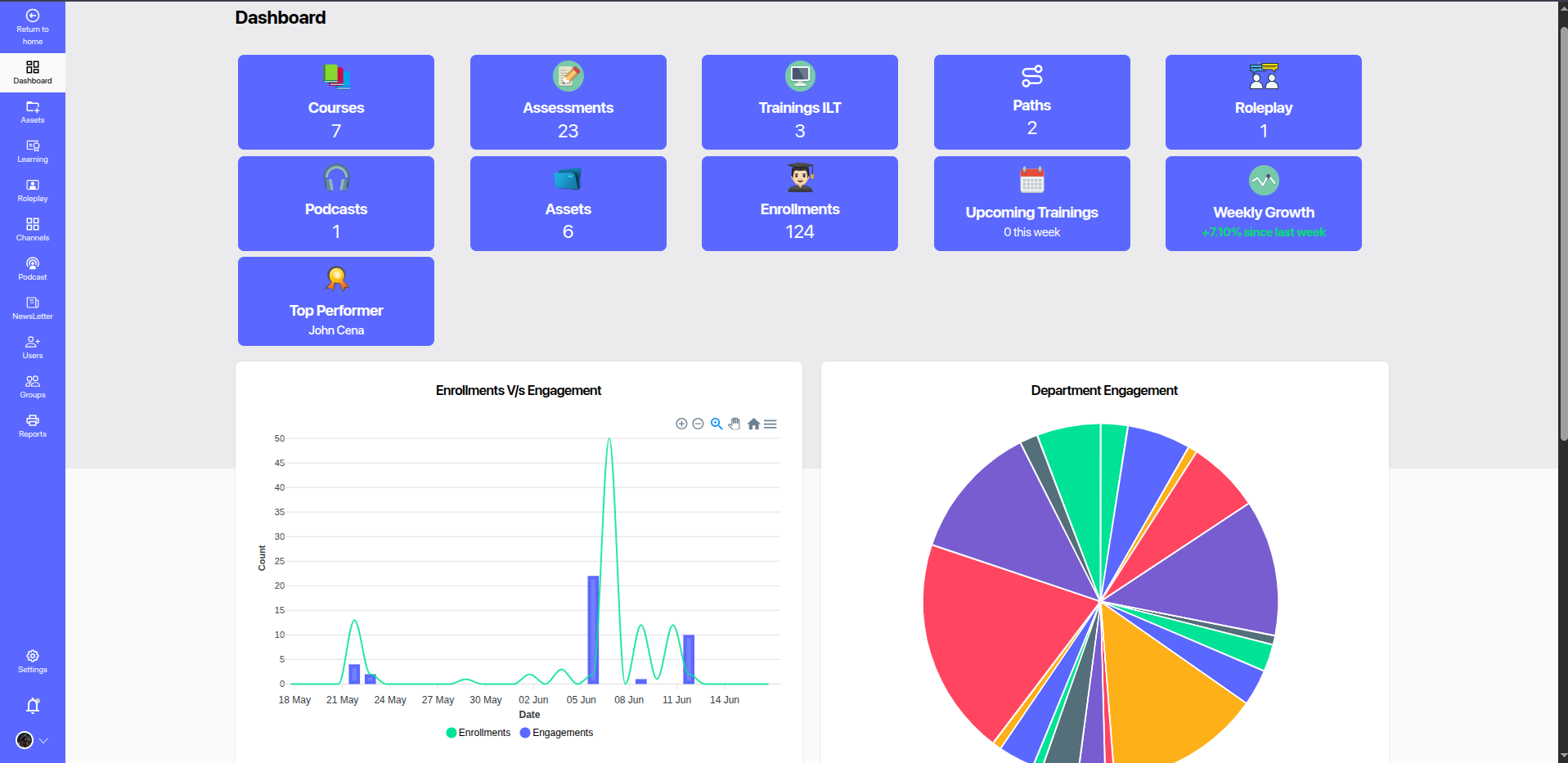The image size is (1568, 763).
Task: Go to Channels in the sidebar
Action: (33, 230)
